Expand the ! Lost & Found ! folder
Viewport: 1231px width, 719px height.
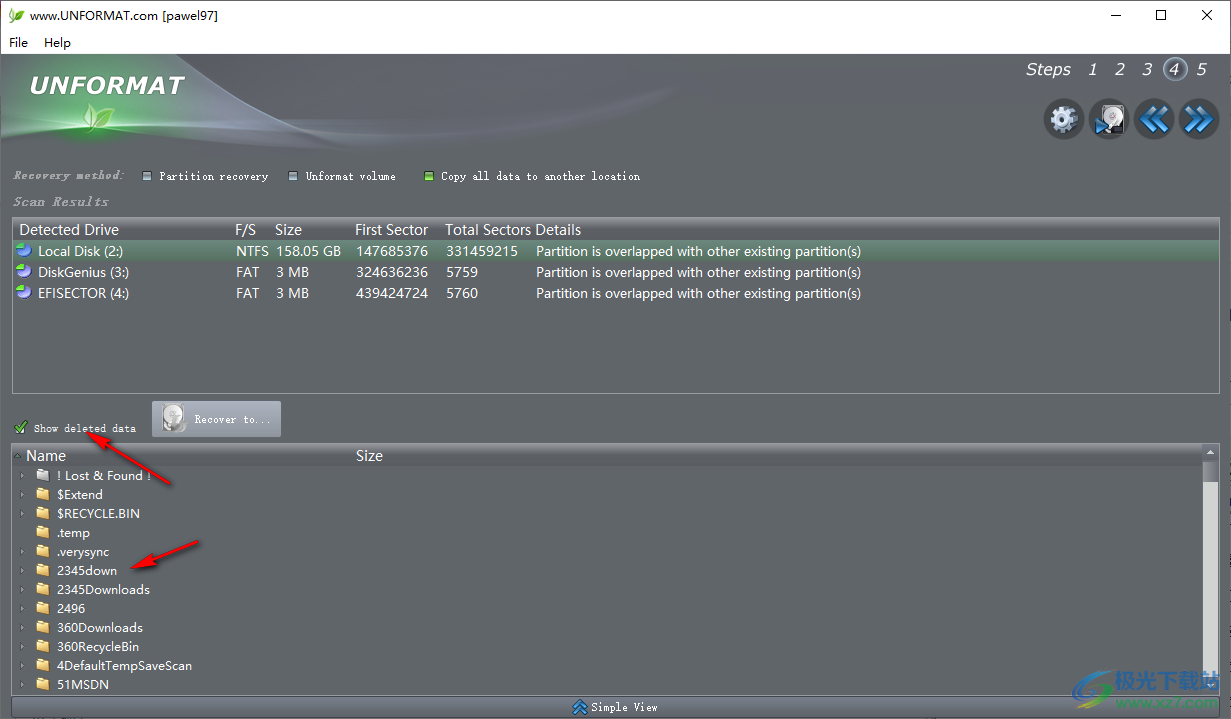coord(22,475)
